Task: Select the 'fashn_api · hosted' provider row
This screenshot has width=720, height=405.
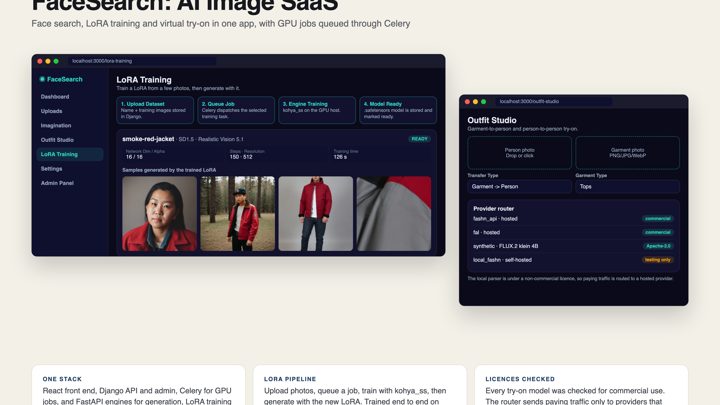Action: (x=573, y=219)
